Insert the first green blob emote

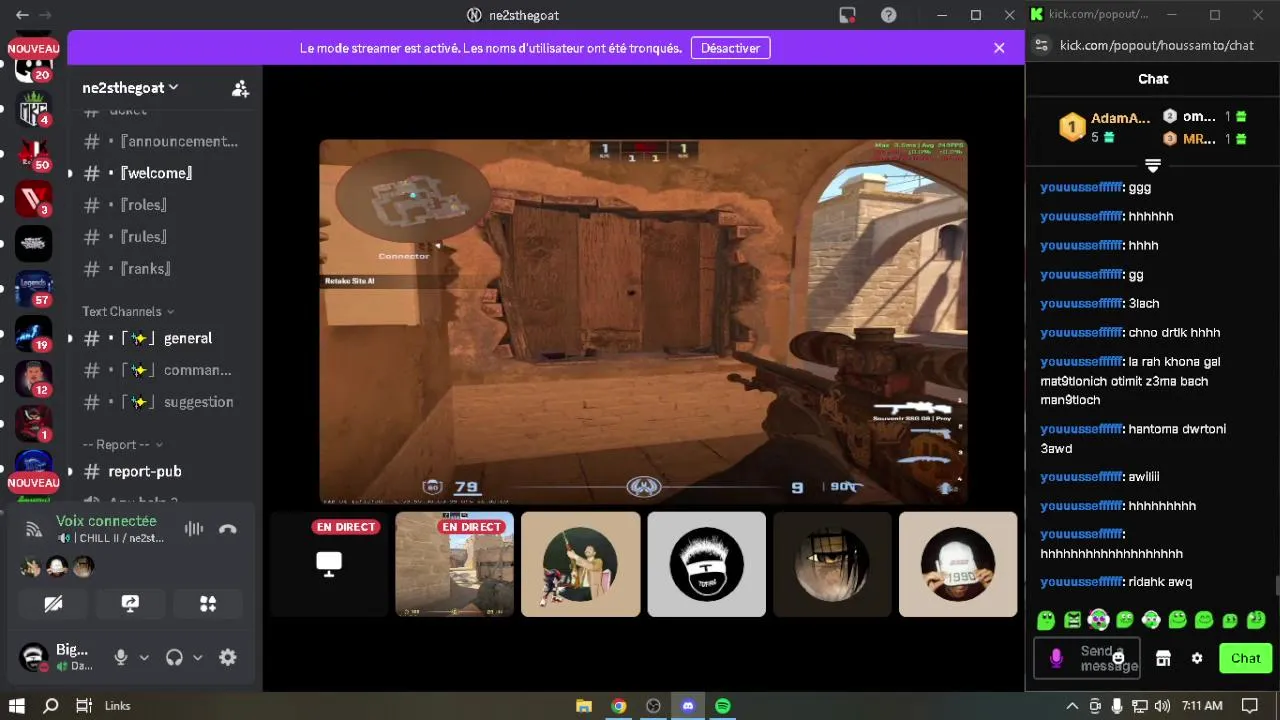(x=1046, y=620)
